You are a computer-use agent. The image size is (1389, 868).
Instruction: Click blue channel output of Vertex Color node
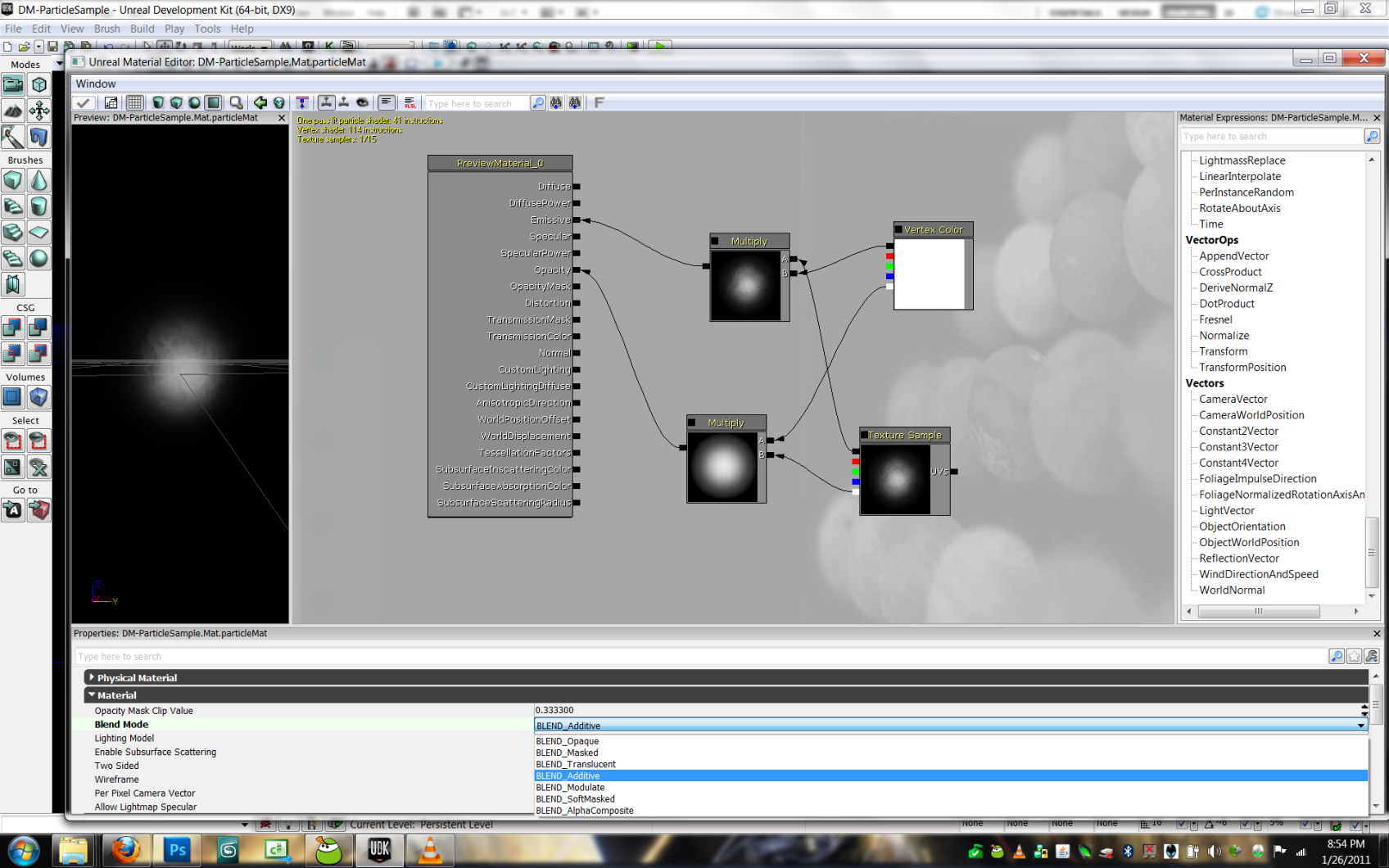(889, 277)
